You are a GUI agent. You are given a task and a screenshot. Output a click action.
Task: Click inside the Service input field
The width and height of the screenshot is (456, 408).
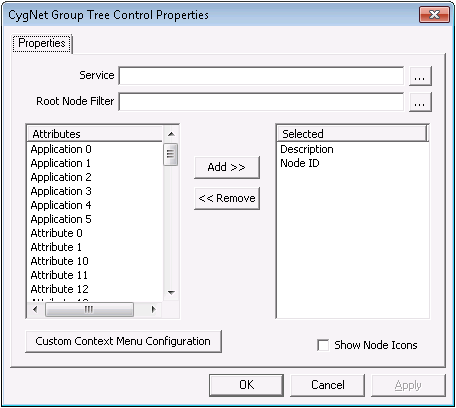(261, 76)
